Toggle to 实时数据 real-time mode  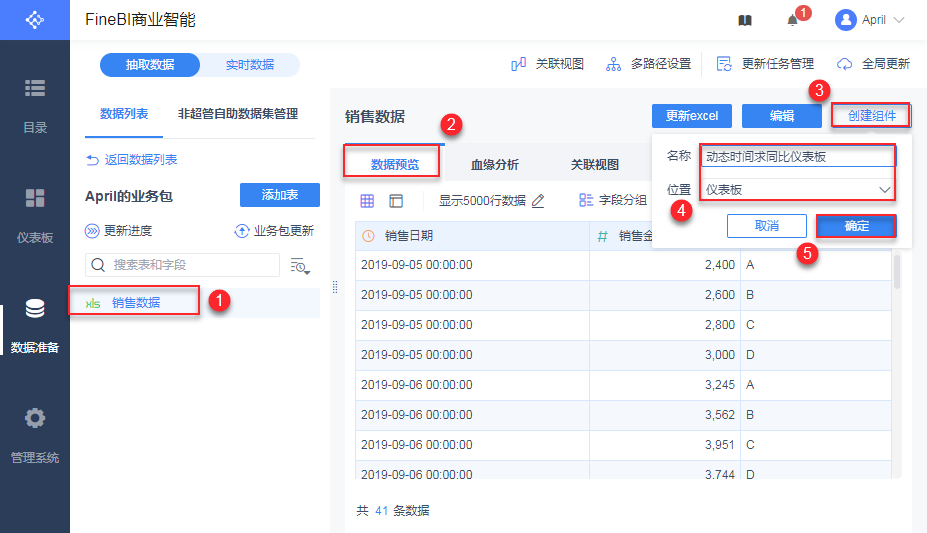coord(249,65)
